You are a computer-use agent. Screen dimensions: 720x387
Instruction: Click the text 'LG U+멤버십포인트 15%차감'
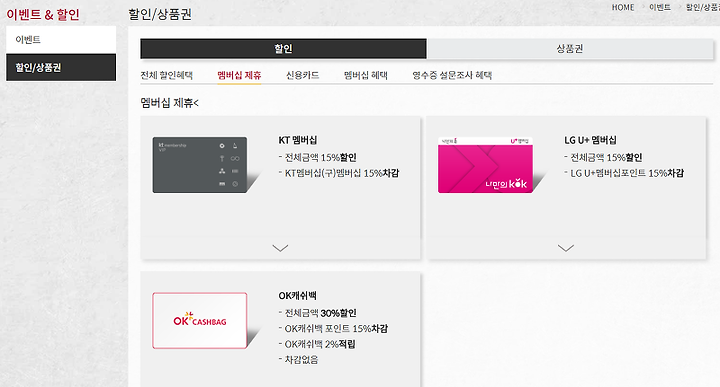point(627,173)
